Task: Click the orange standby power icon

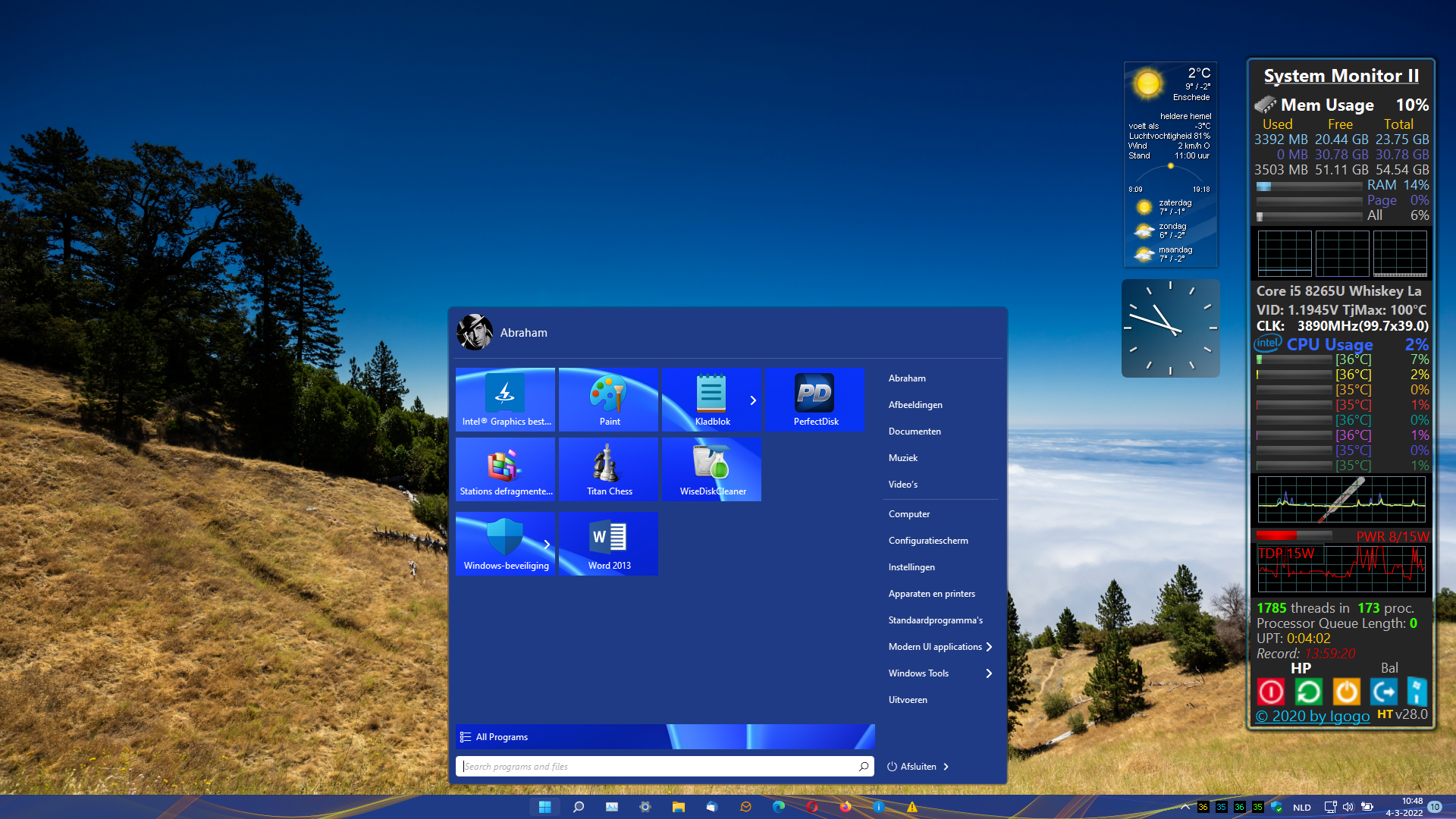Action: pos(1346,692)
